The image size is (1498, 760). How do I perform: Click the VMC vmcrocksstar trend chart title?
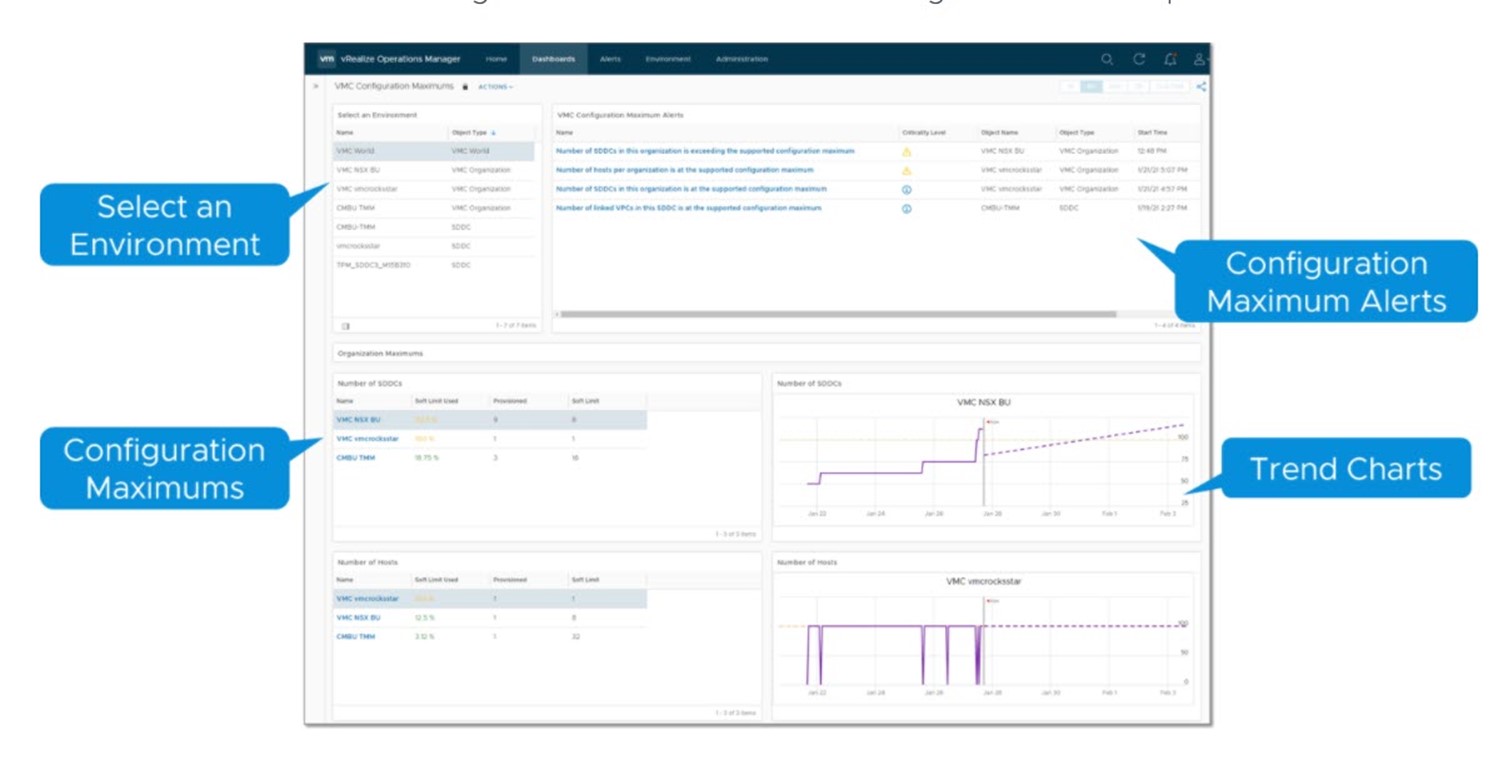[x=984, y=581]
